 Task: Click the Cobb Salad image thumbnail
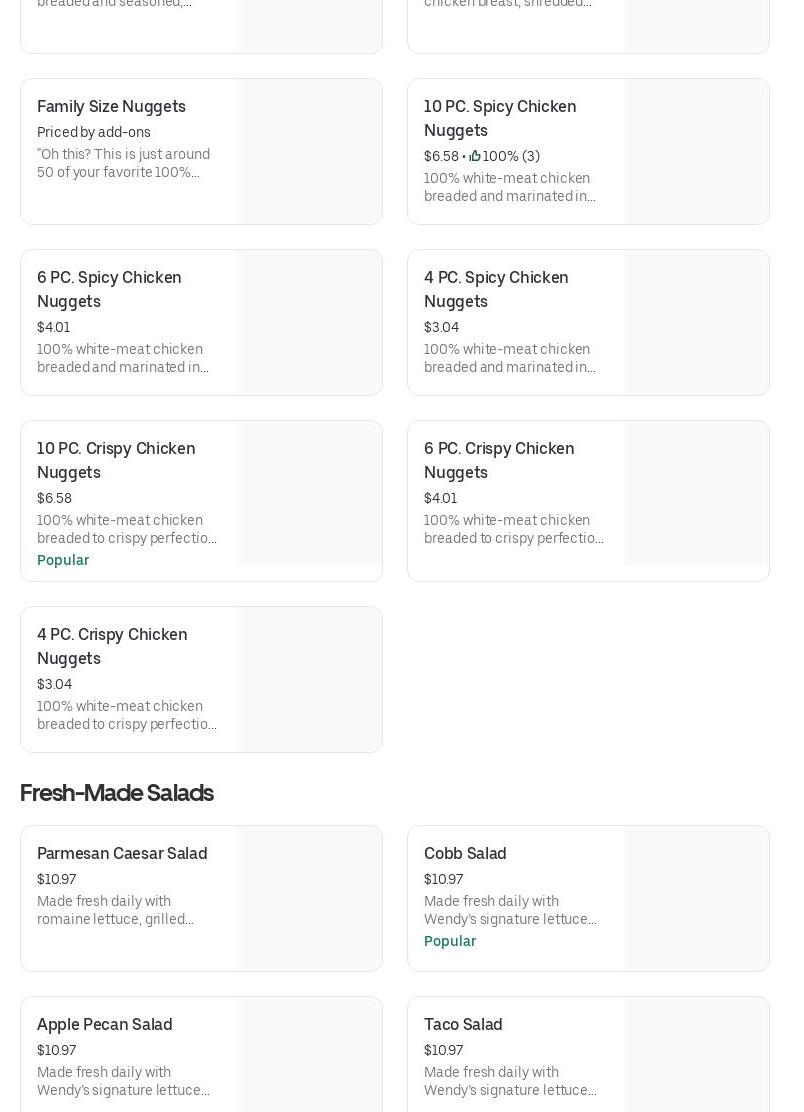[x=696, y=898]
